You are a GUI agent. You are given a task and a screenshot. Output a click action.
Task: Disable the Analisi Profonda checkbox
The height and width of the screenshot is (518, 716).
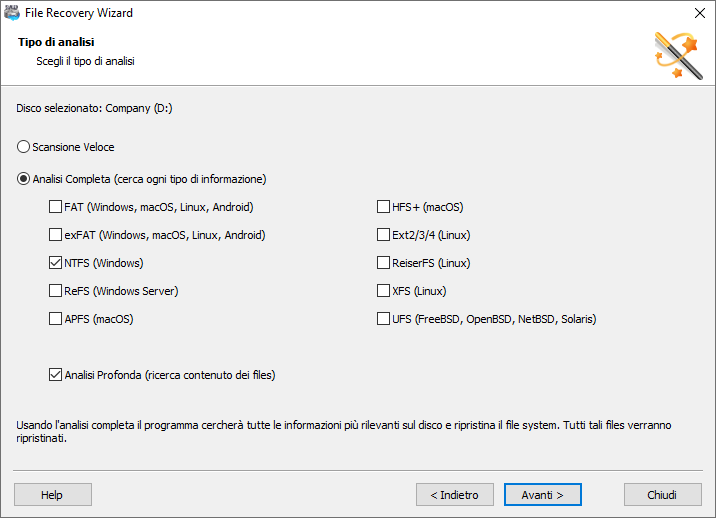tap(55, 375)
